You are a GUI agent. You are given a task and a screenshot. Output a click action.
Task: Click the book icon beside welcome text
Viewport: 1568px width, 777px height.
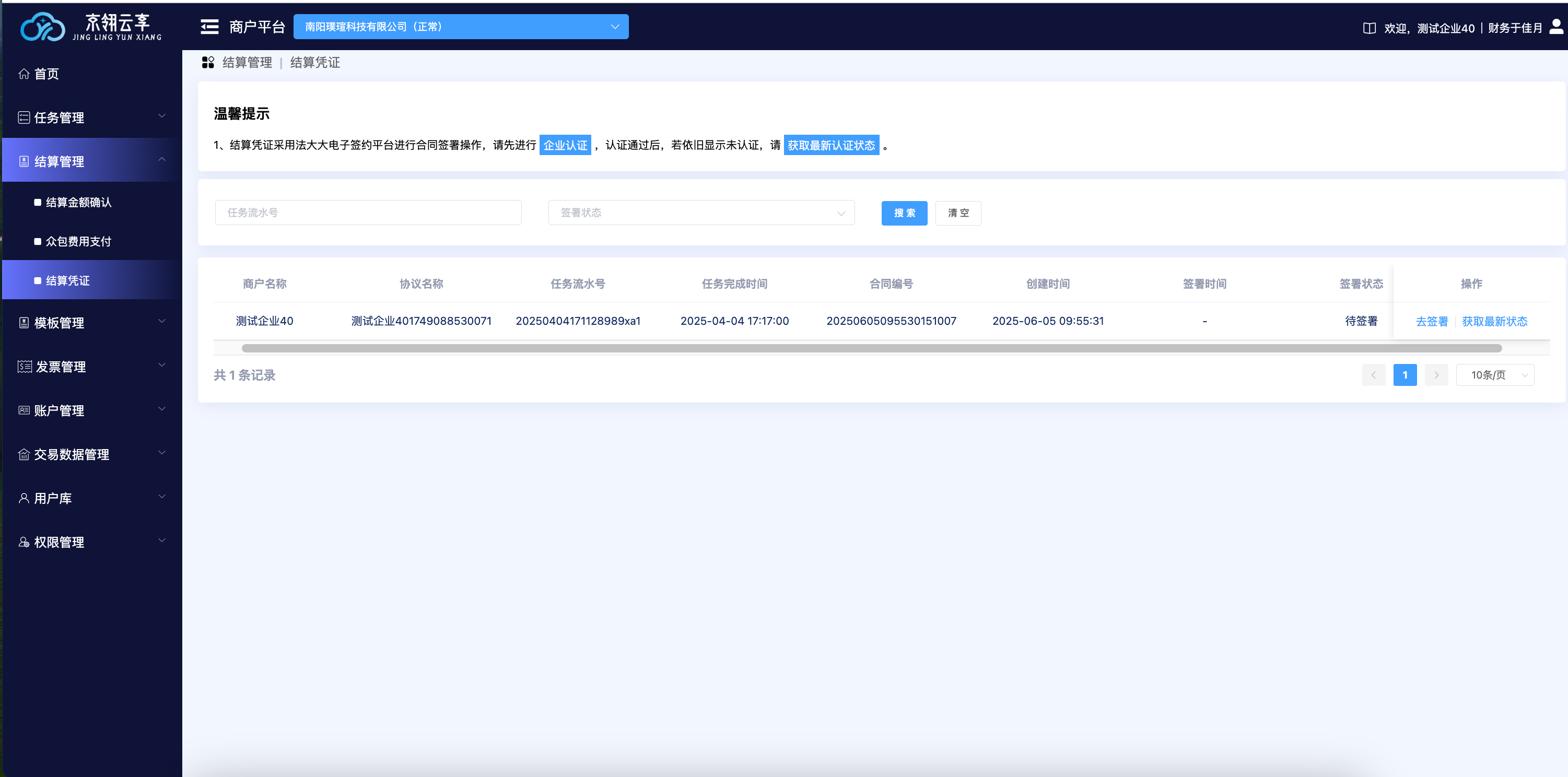tap(1369, 28)
